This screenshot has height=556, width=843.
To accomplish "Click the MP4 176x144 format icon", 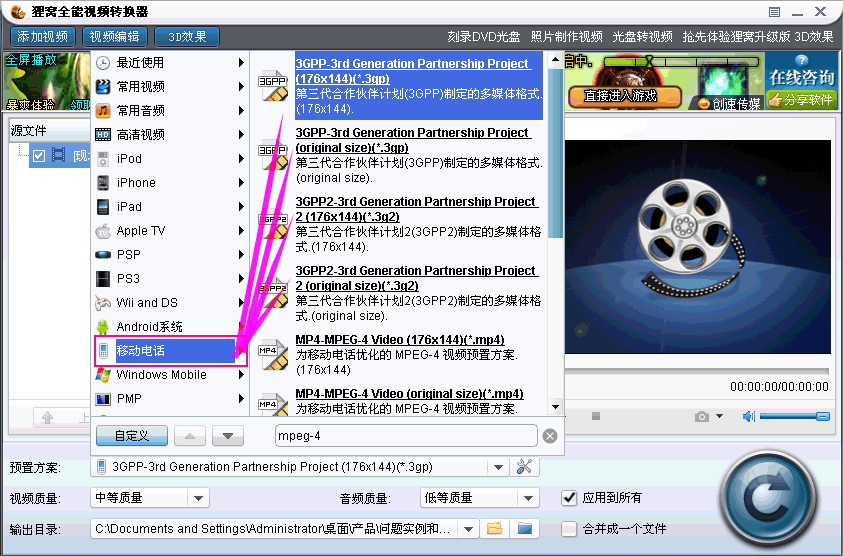I will pyautogui.click(x=274, y=354).
